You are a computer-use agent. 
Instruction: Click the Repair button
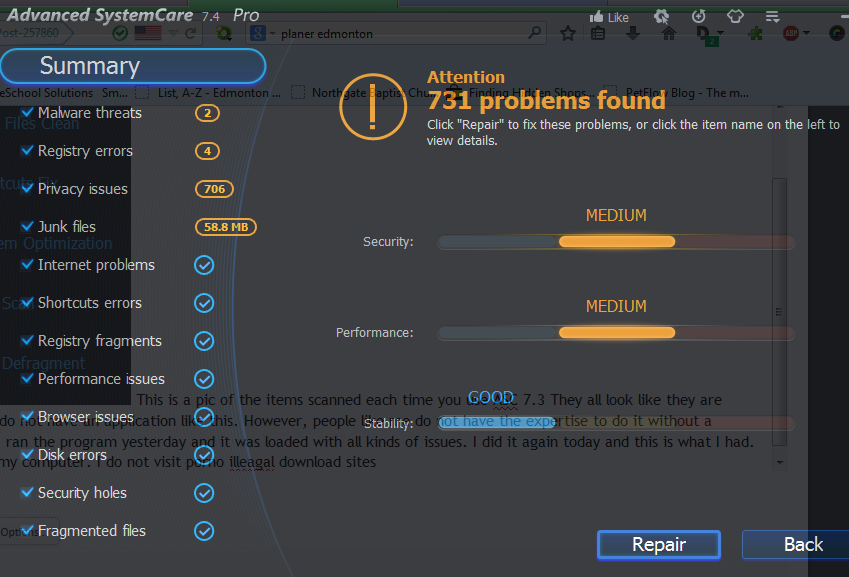tap(659, 545)
